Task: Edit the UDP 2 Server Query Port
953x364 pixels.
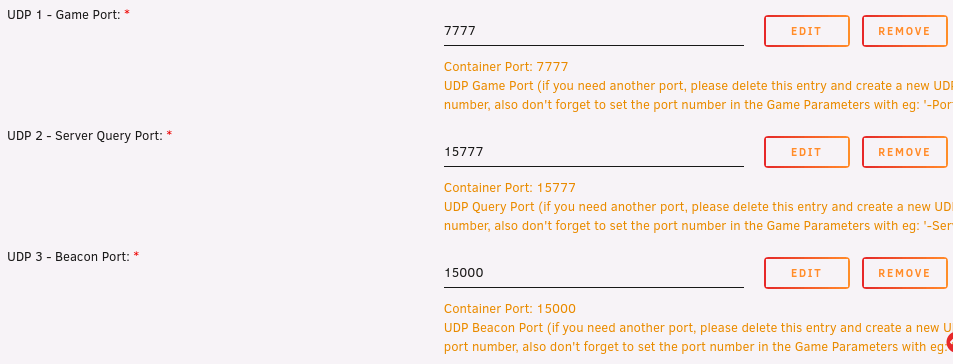Action: click(807, 152)
